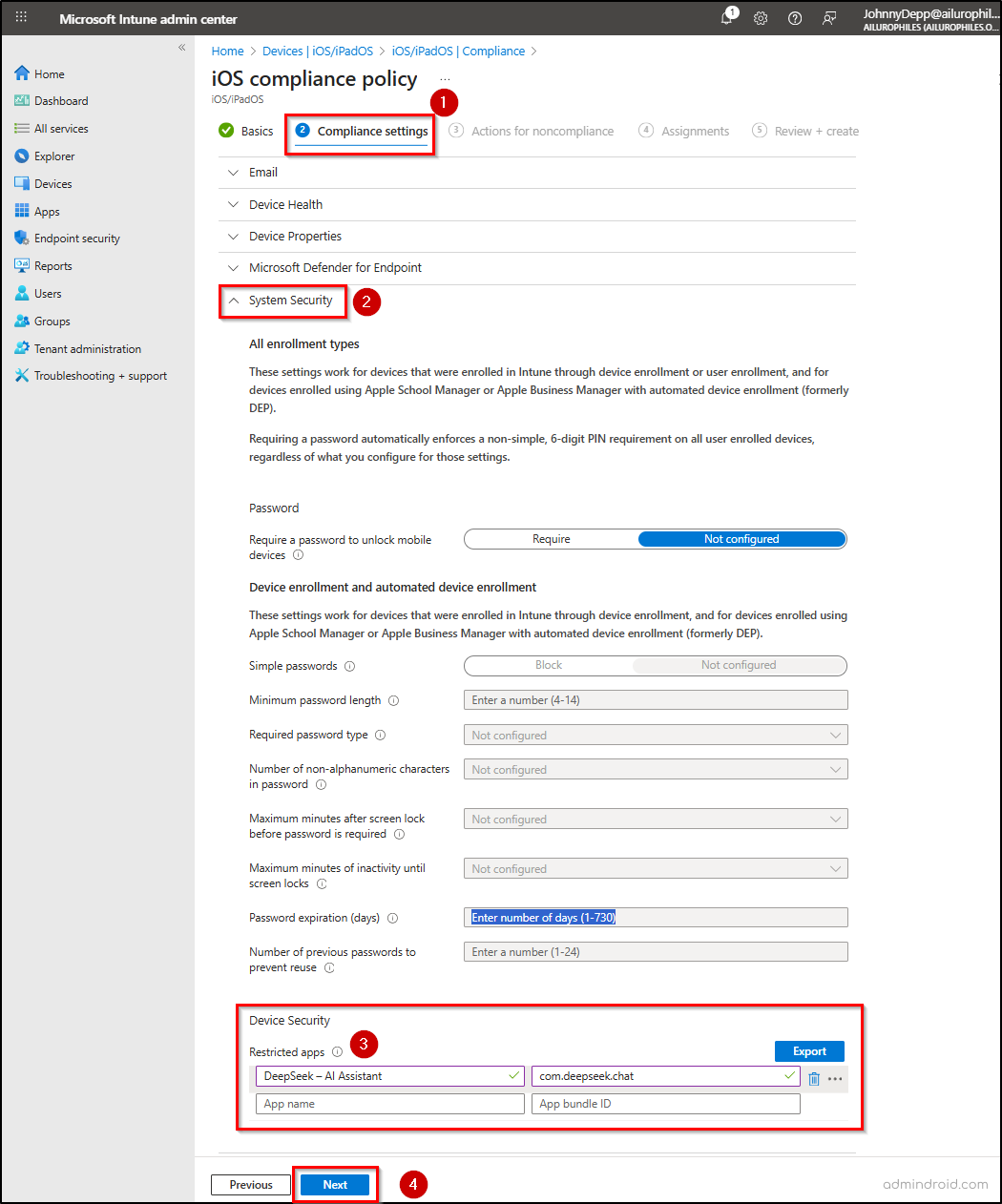Open the settings gear in header
Screen dimensions: 1002x1204
click(761, 18)
